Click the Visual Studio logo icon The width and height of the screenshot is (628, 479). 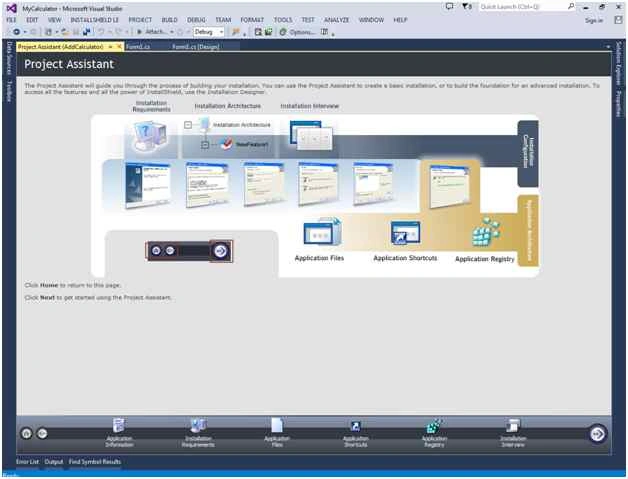[x=11, y=8]
